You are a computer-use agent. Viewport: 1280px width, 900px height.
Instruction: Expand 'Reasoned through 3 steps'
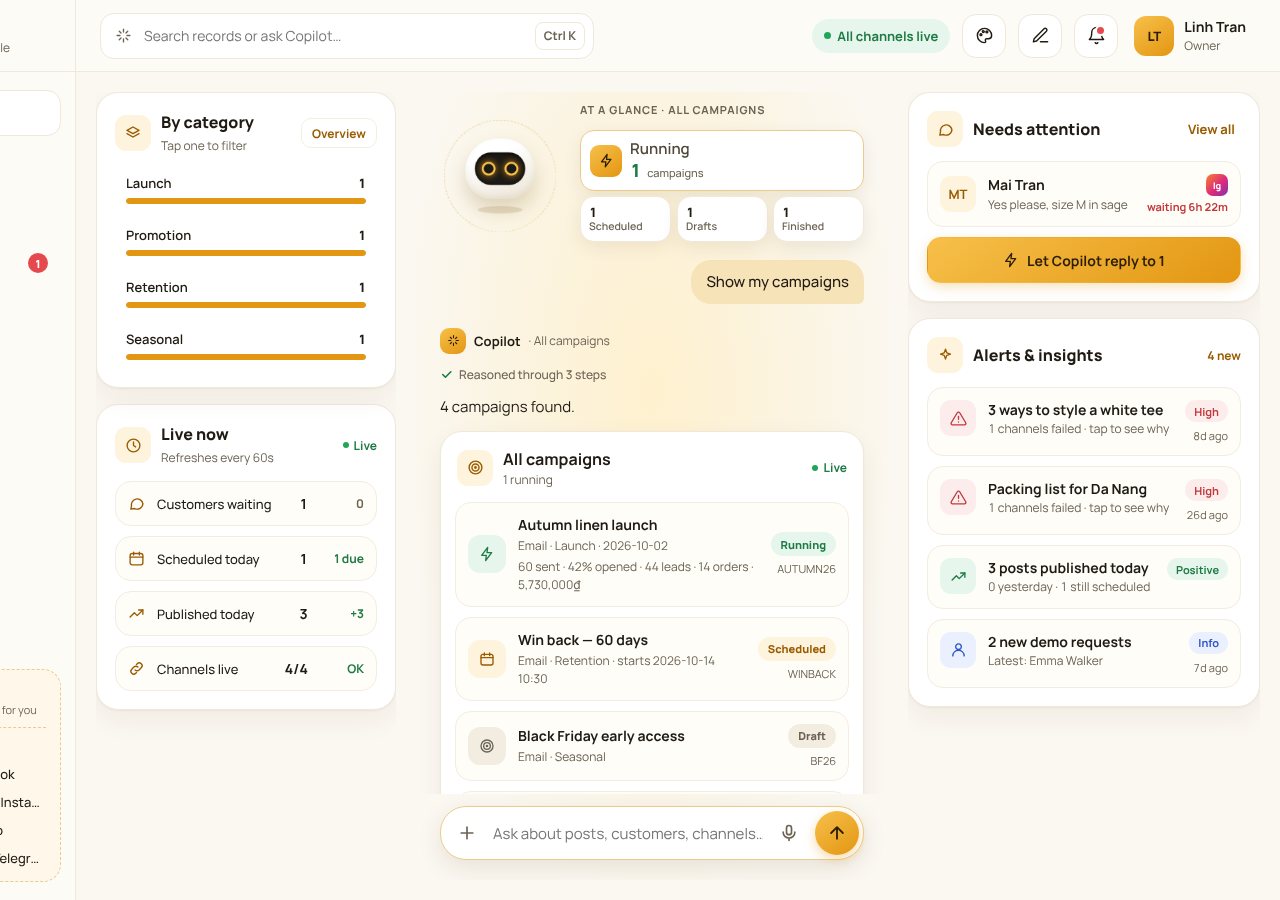pos(524,375)
